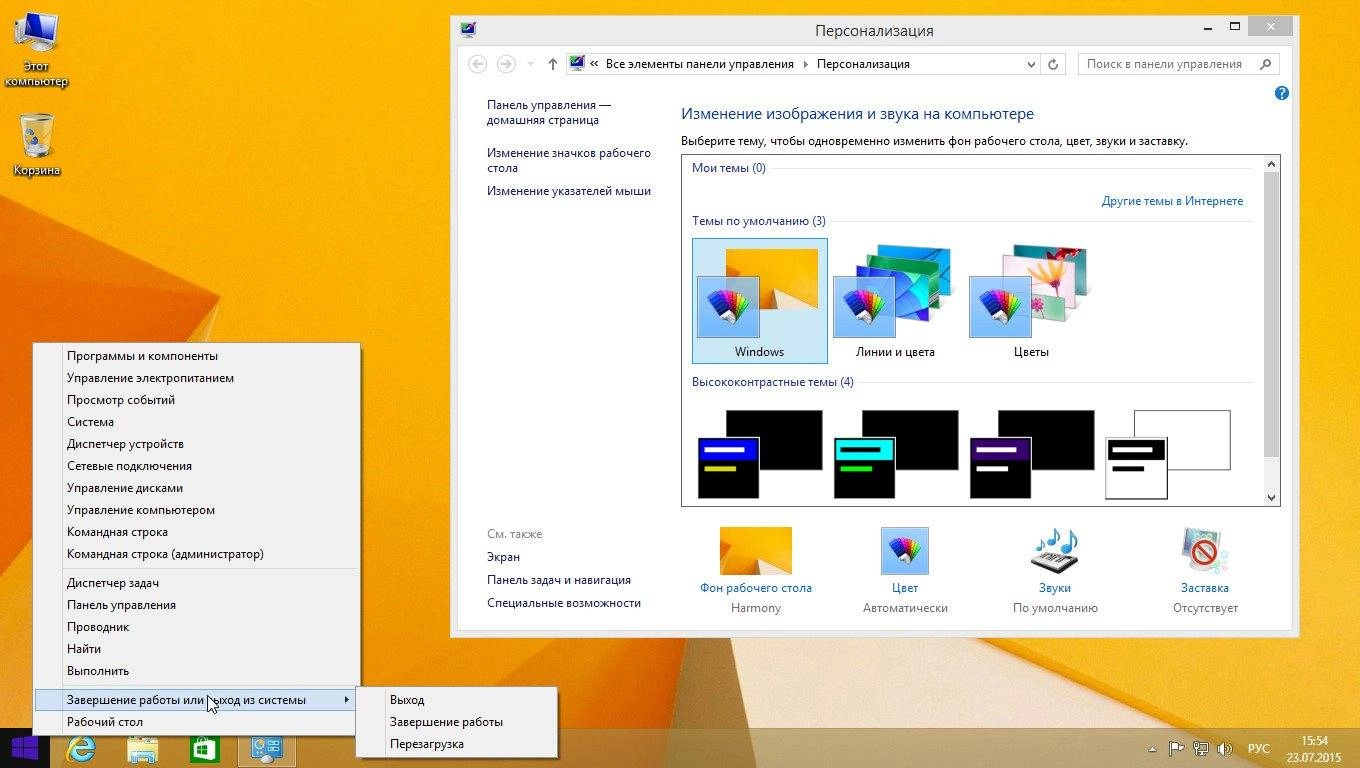Choose Управление электропитанием menu item
Image resolution: width=1360 pixels, height=768 pixels.
tap(197, 378)
